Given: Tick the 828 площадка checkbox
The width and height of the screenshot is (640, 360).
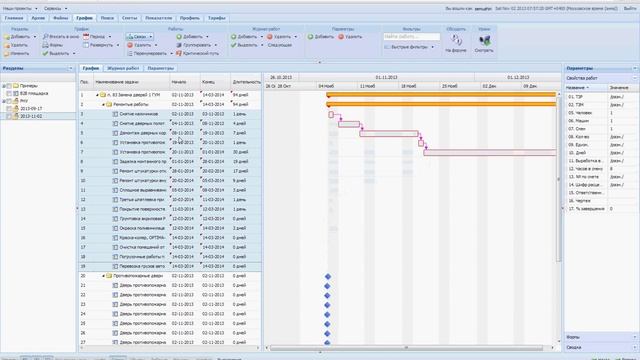Looking at the screenshot, I should (9, 93).
